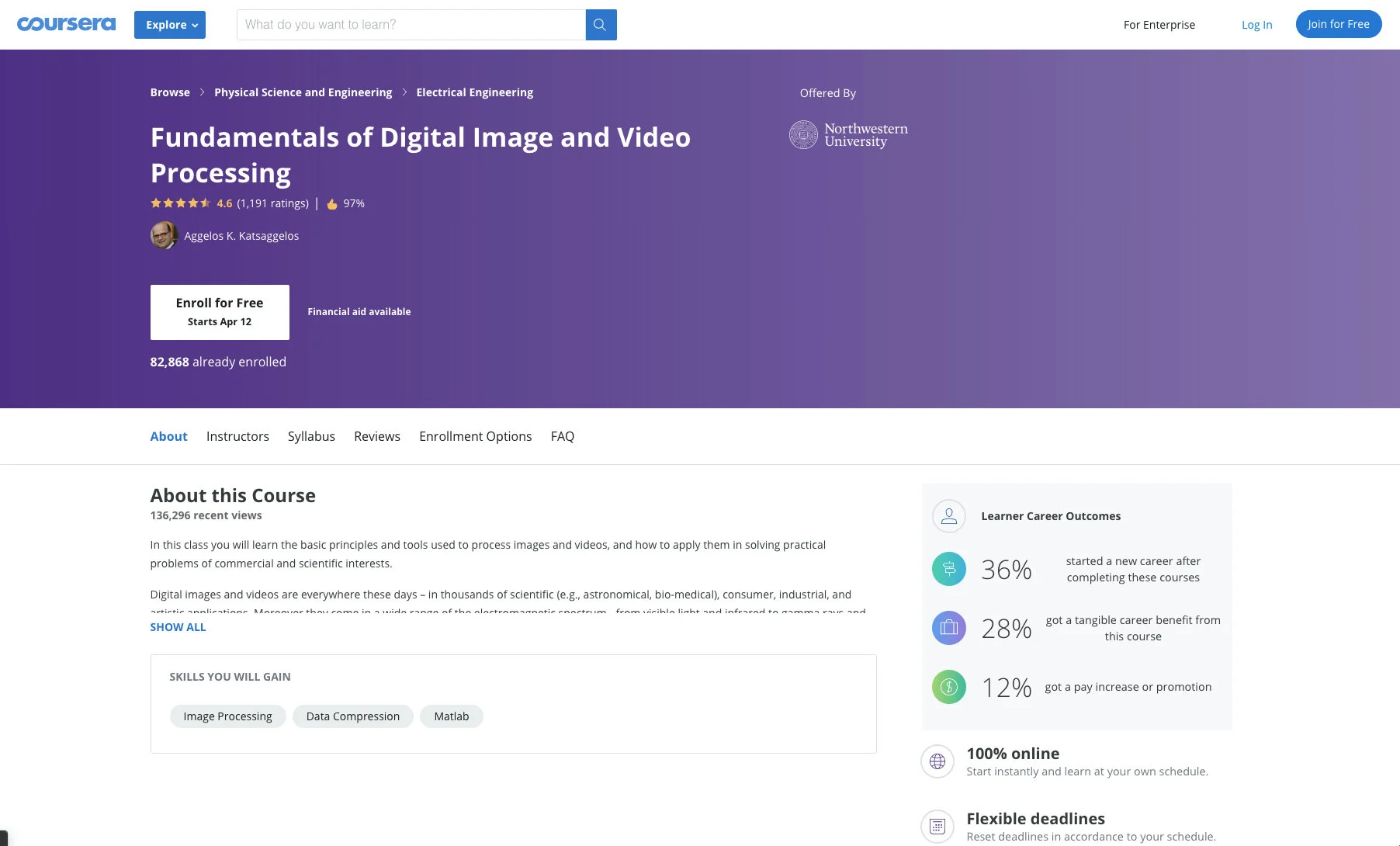Click 'got a pay increase or promotion' text
The width and height of the screenshot is (1400, 846).
click(1128, 687)
